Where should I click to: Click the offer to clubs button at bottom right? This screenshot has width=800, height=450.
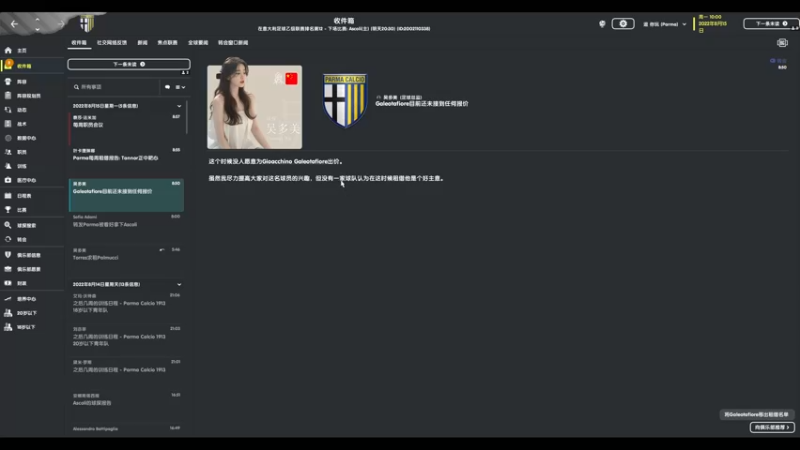click(x=772, y=428)
